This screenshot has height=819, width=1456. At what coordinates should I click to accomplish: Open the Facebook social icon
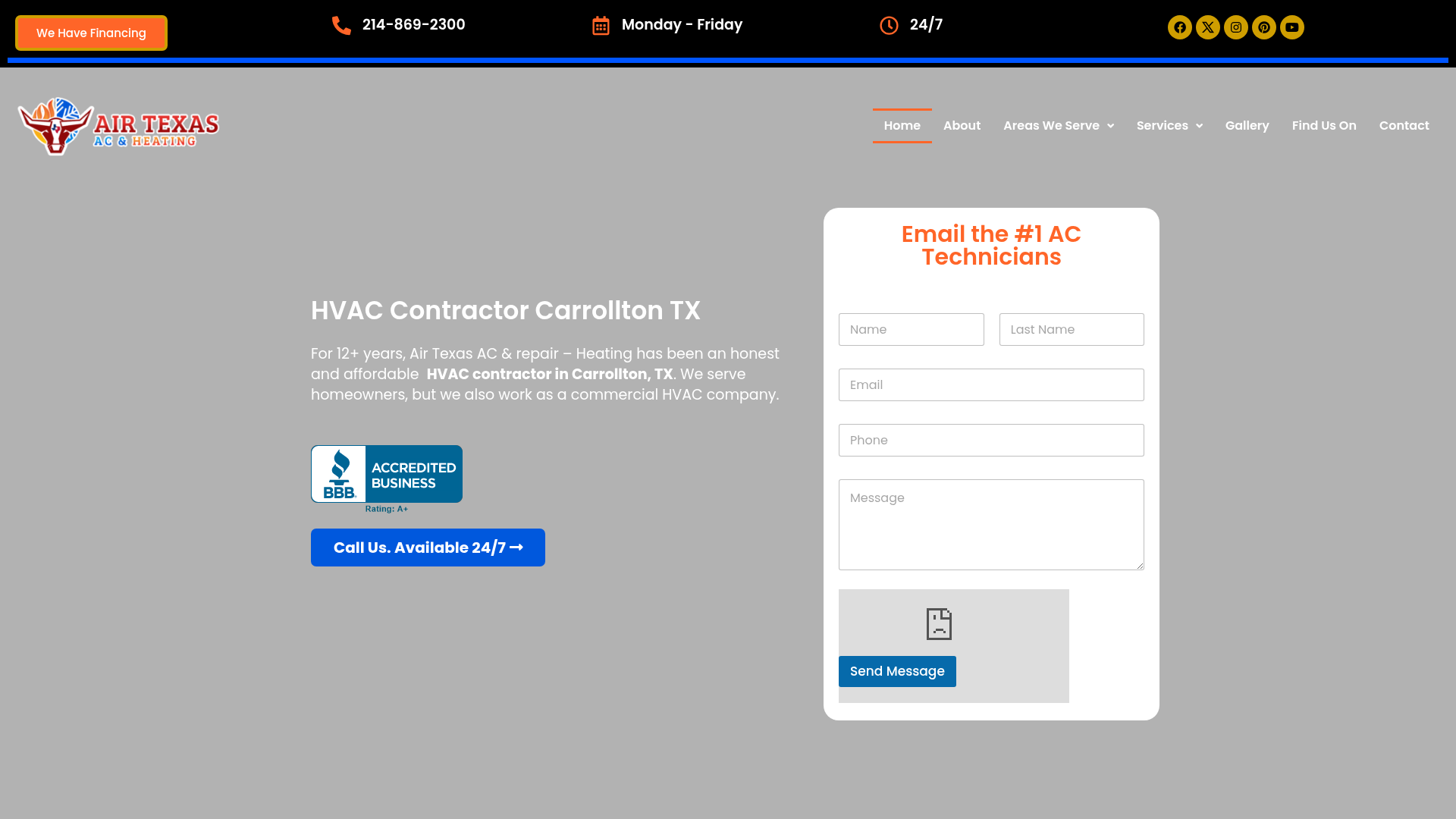[1179, 27]
